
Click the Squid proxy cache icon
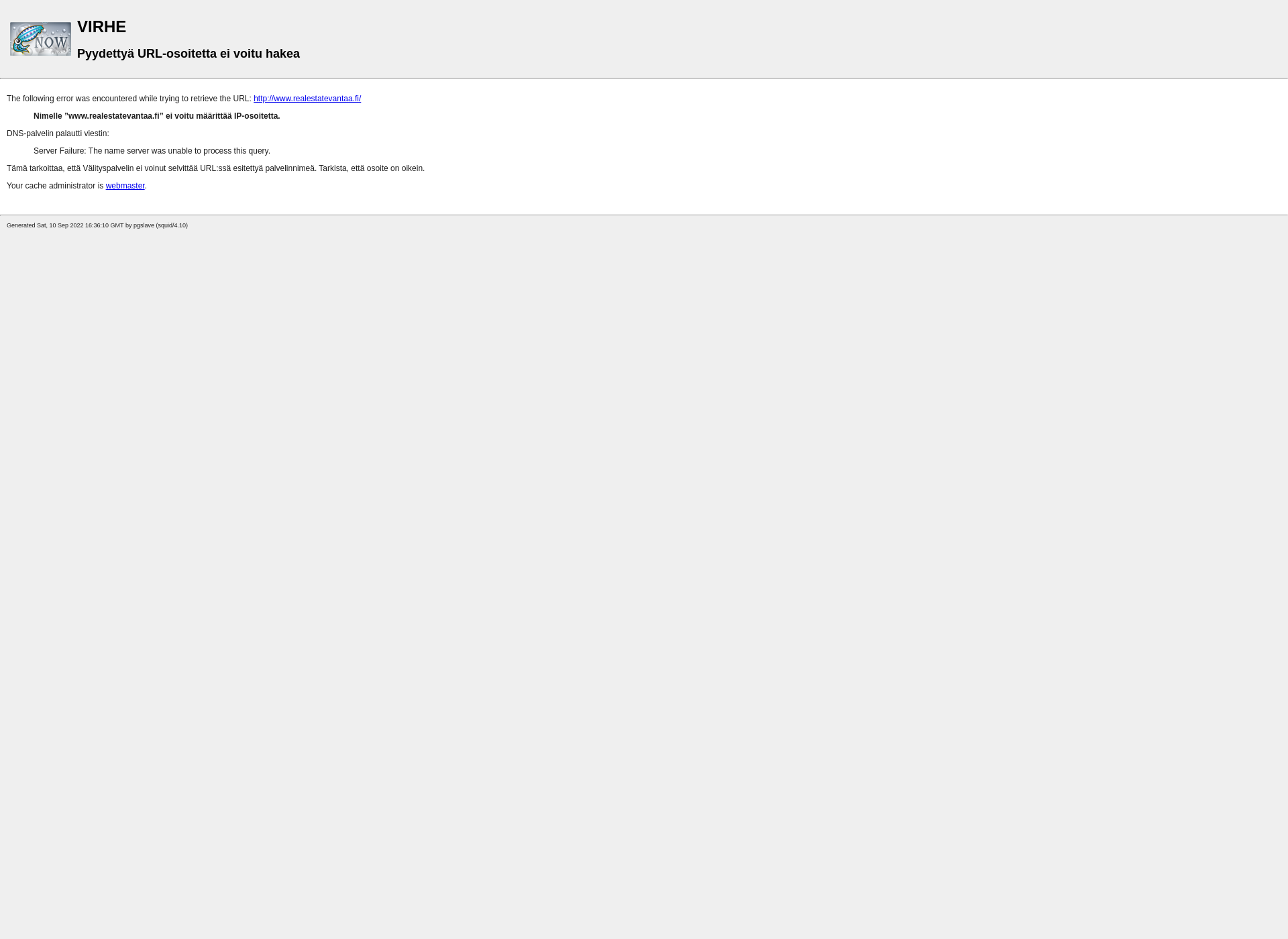40,38
